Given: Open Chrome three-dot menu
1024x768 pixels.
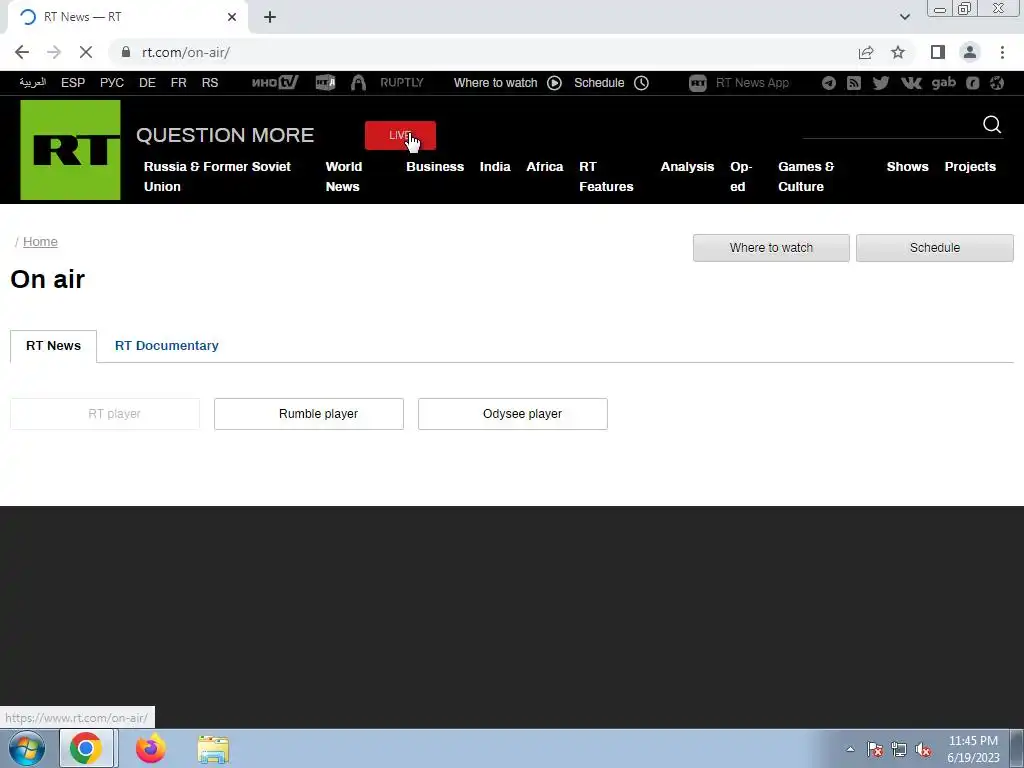Looking at the screenshot, I should [x=1002, y=52].
